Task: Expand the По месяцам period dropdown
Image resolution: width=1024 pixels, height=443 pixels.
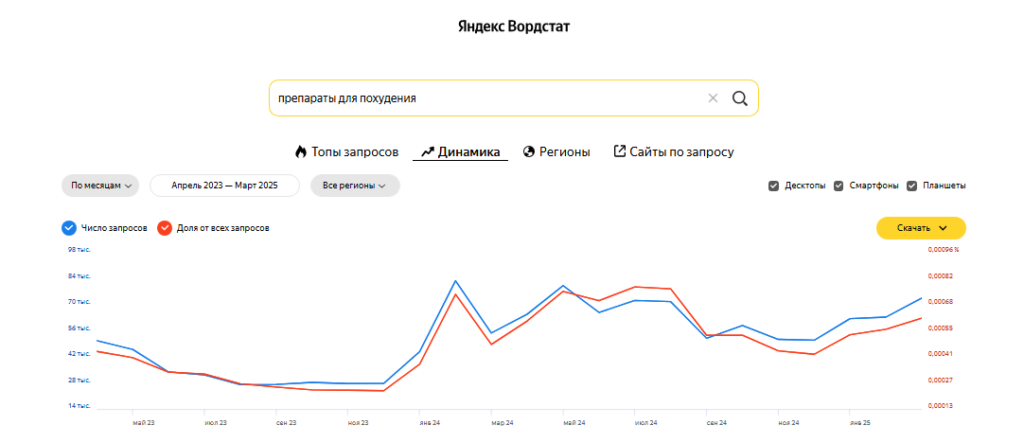Action: point(101,186)
